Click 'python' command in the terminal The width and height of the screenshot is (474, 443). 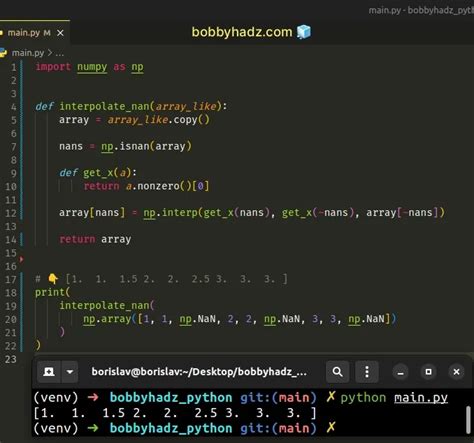tap(363, 398)
